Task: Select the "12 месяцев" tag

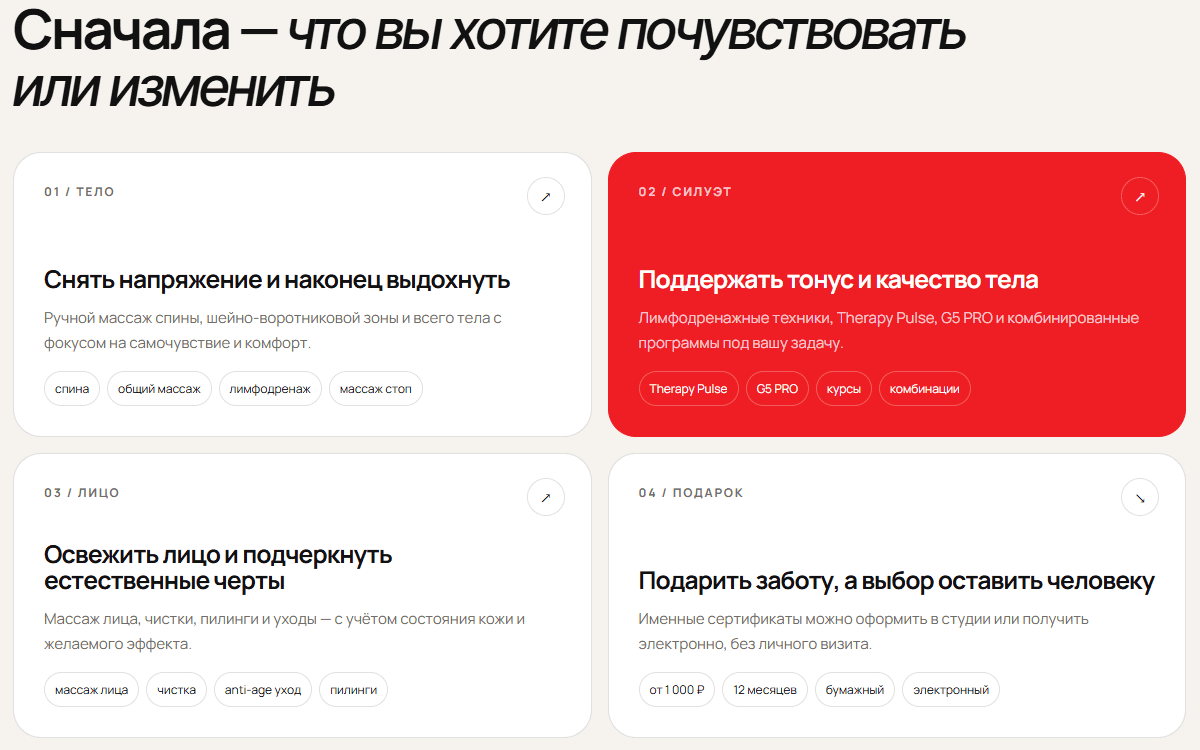Action: tap(765, 690)
